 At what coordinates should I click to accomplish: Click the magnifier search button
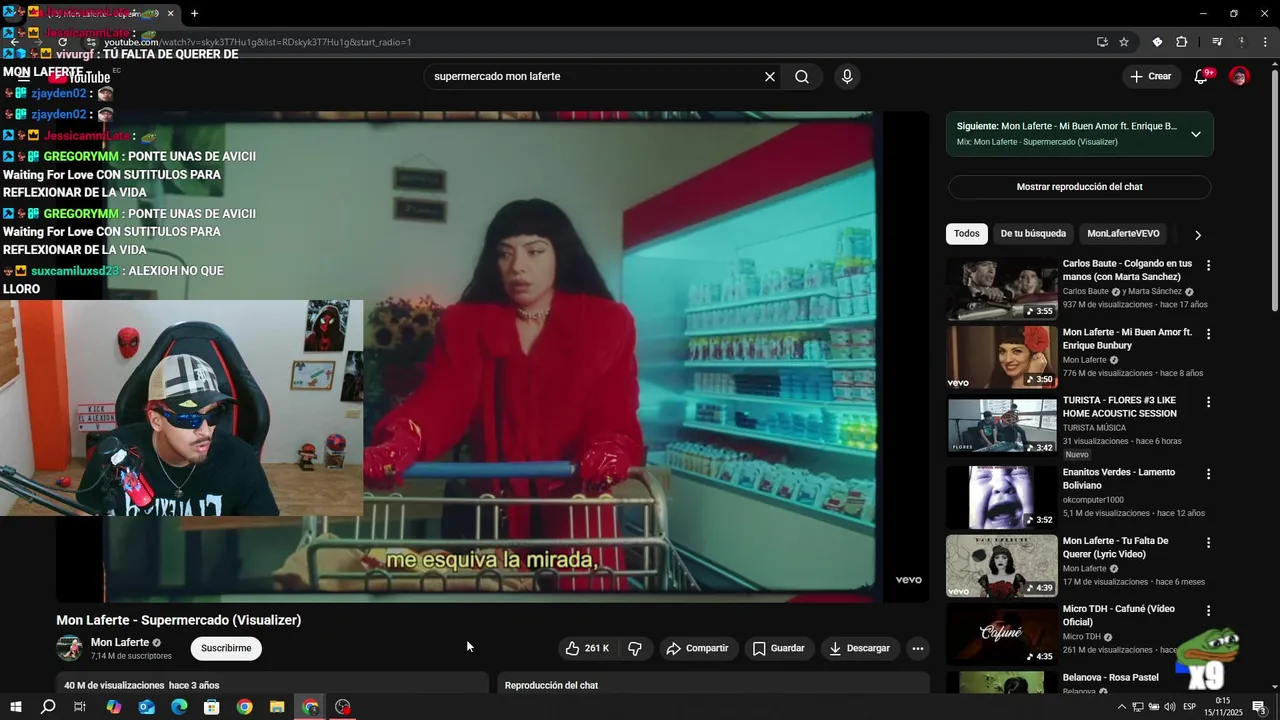(802, 77)
